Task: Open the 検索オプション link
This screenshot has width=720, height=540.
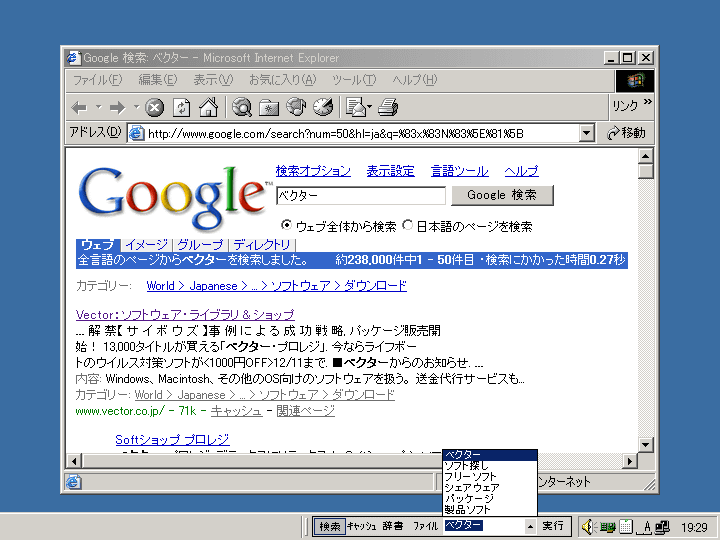Action: tap(313, 171)
